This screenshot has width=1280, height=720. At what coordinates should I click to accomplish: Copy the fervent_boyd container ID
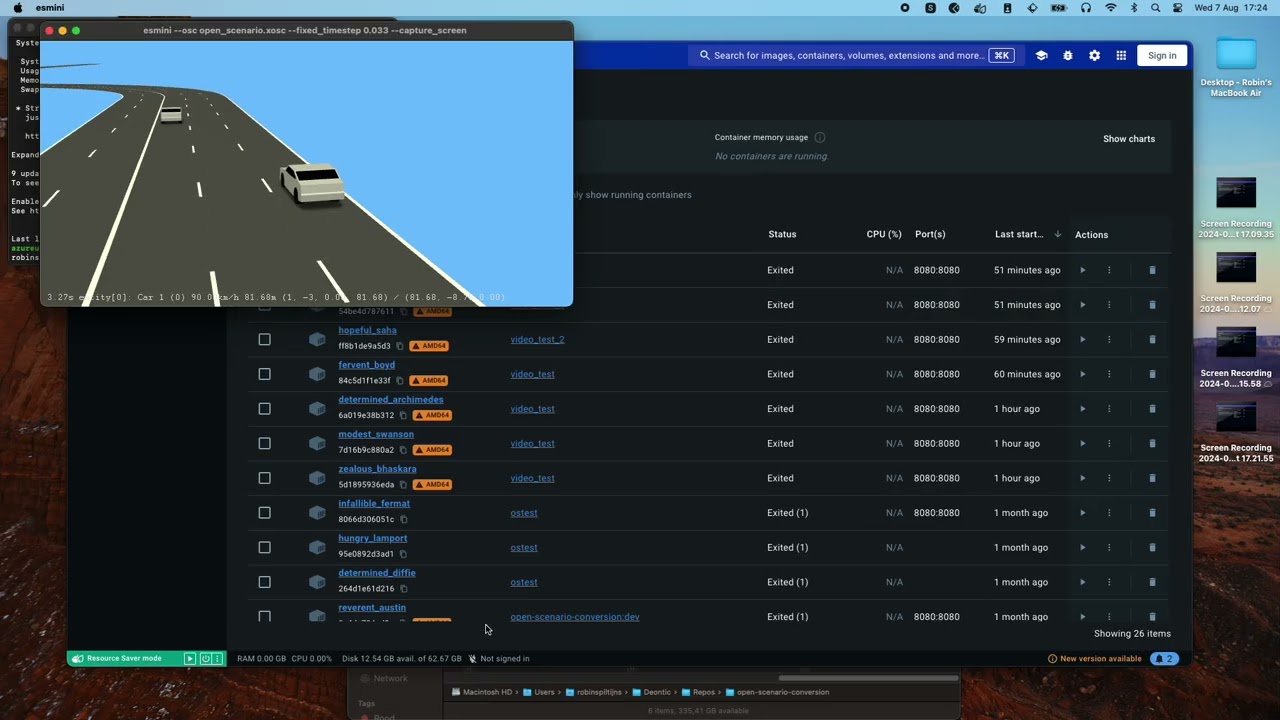tap(400, 381)
